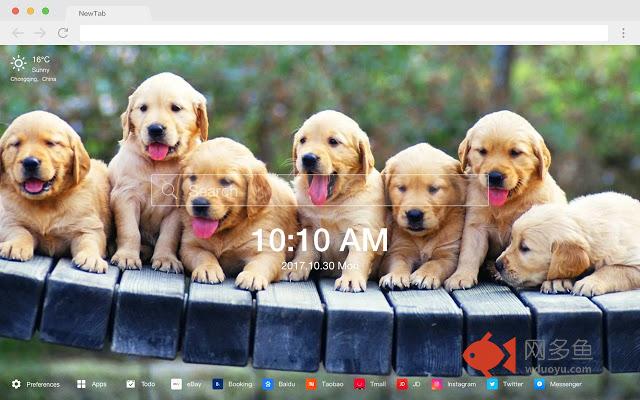Open the Messenger text link
Viewport: 640px width, 400px height.
pos(565,384)
